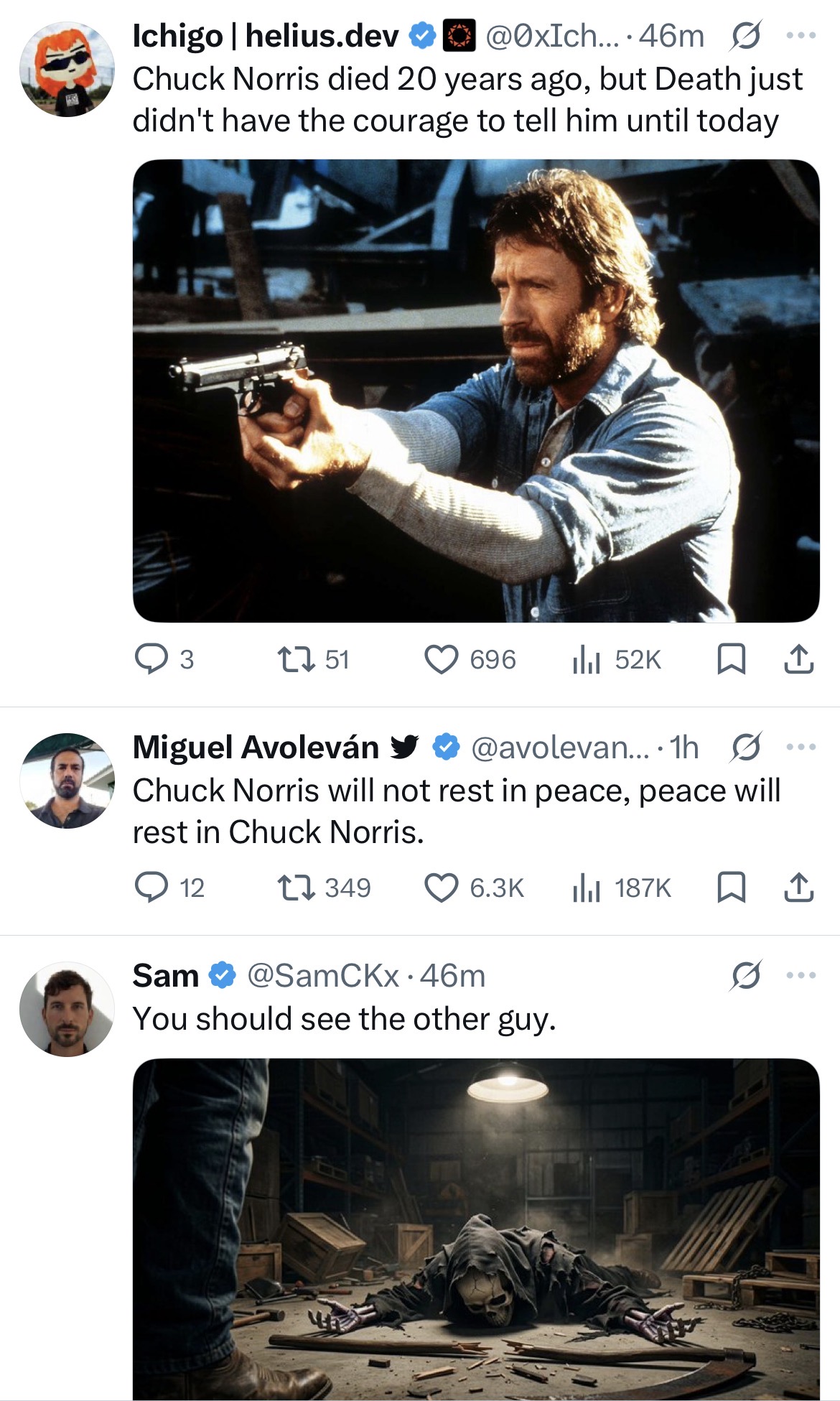View analytics showing 52K views

point(616,659)
